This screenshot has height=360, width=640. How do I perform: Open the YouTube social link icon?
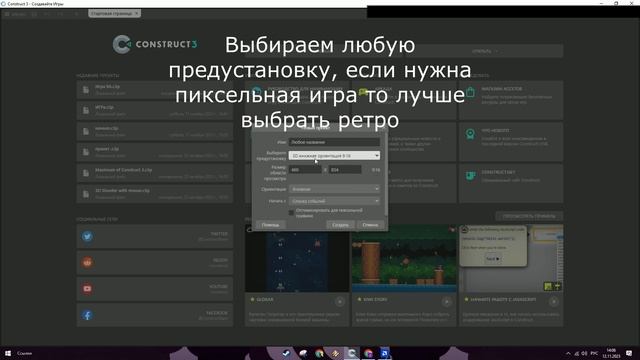(87, 289)
